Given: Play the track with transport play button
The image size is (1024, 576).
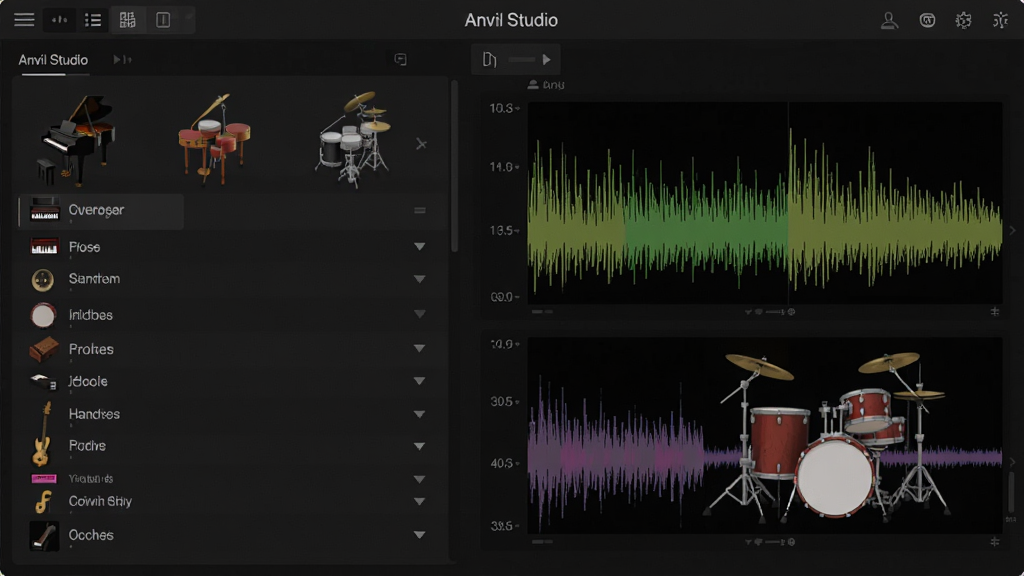Looking at the screenshot, I should tap(547, 59).
